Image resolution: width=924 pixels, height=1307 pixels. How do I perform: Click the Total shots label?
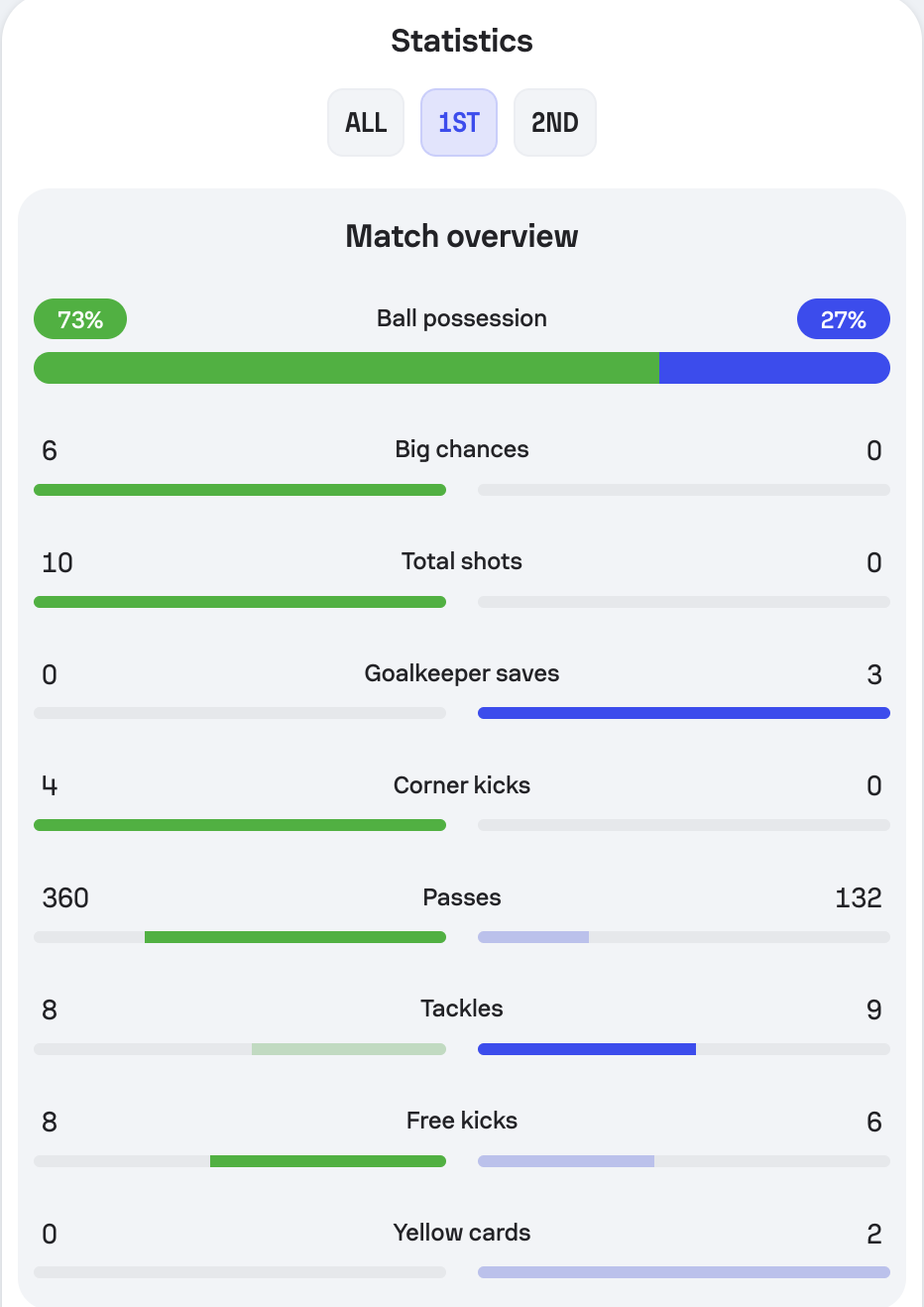click(x=462, y=561)
